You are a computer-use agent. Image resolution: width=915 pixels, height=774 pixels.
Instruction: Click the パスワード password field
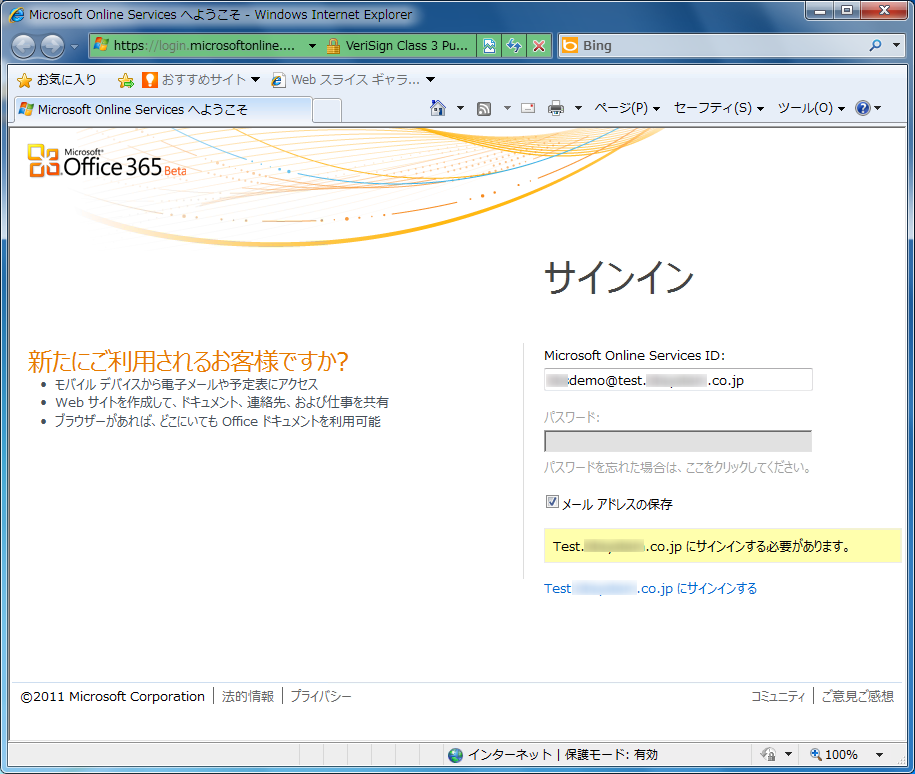(677, 441)
